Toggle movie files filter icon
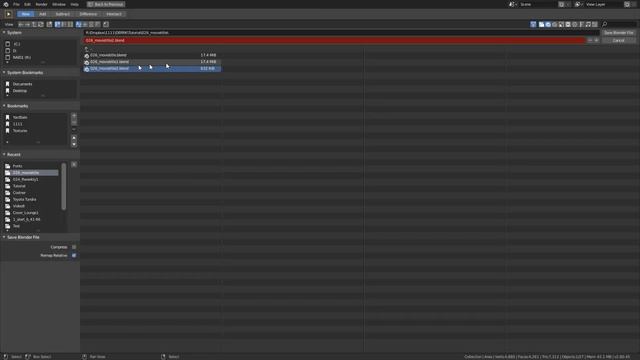This screenshot has height=360, width=640. [x=568, y=24]
